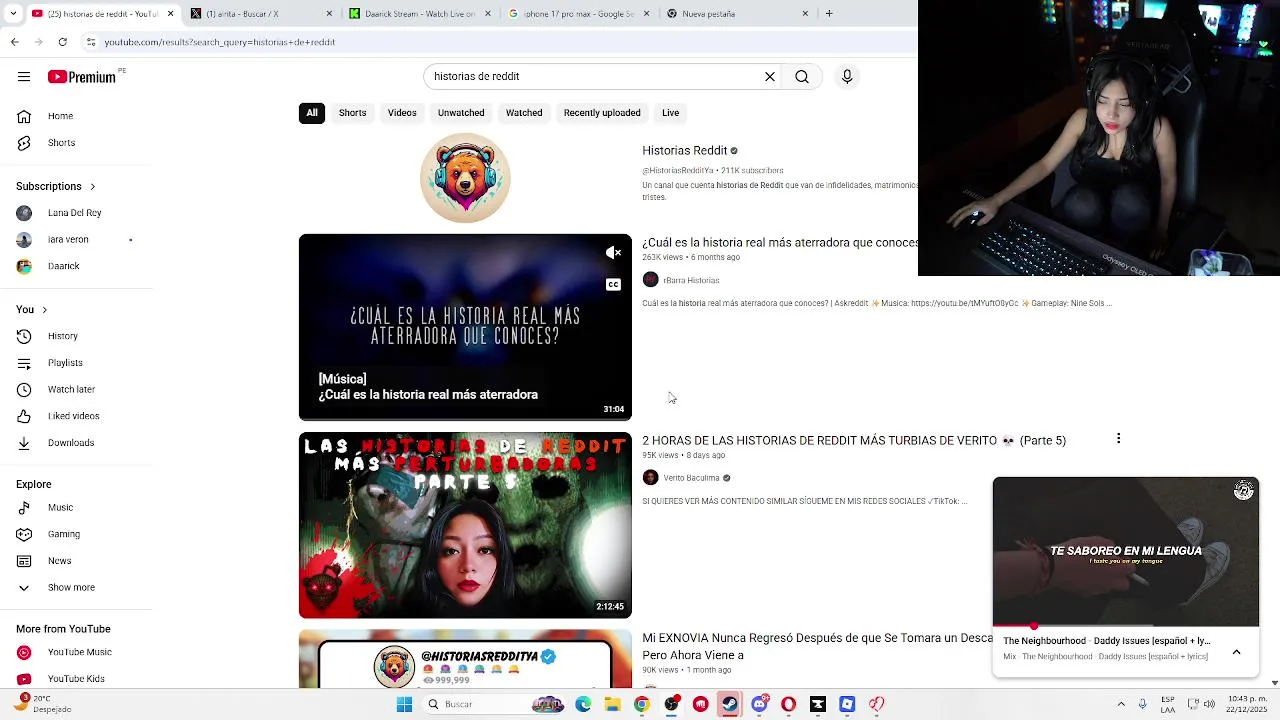1280x720 pixels.
Task: Open the Mi EXNOVIA Nunca Regresó video title
Action: [818, 646]
